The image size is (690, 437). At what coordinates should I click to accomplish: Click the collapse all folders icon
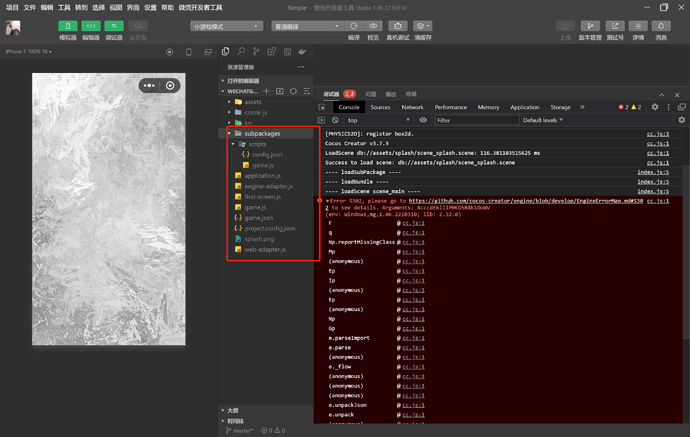tap(307, 91)
